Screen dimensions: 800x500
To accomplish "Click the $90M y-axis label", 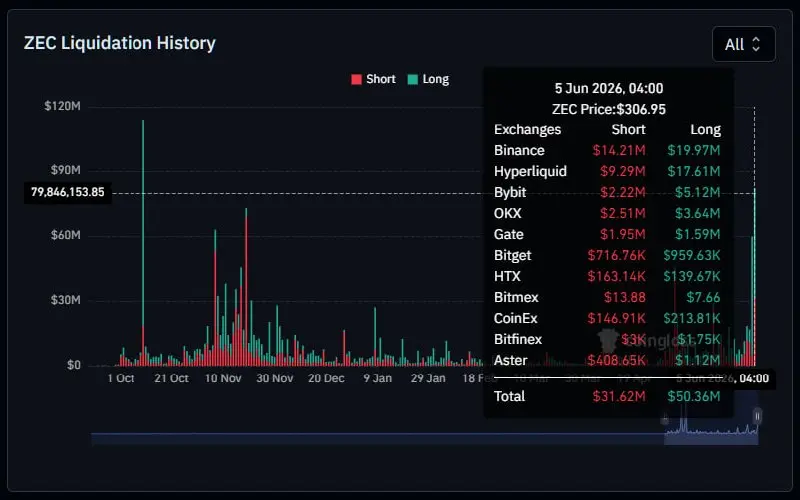I will (65, 170).
